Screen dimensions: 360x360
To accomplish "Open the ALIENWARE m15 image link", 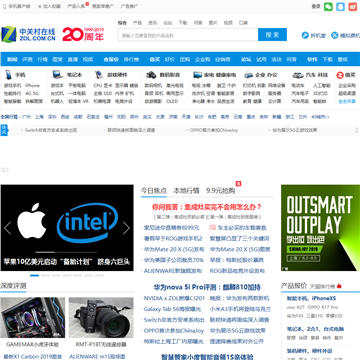I will click(97, 356).
